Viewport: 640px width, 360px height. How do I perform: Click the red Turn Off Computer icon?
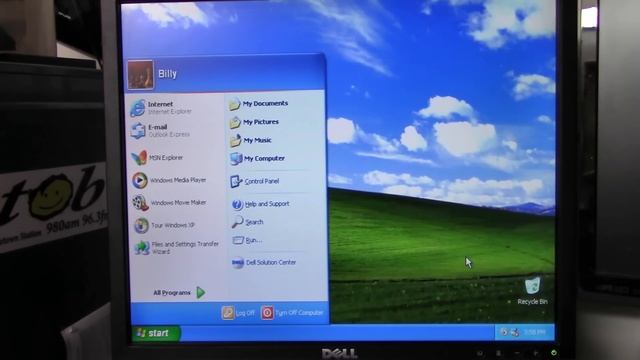coord(267,313)
